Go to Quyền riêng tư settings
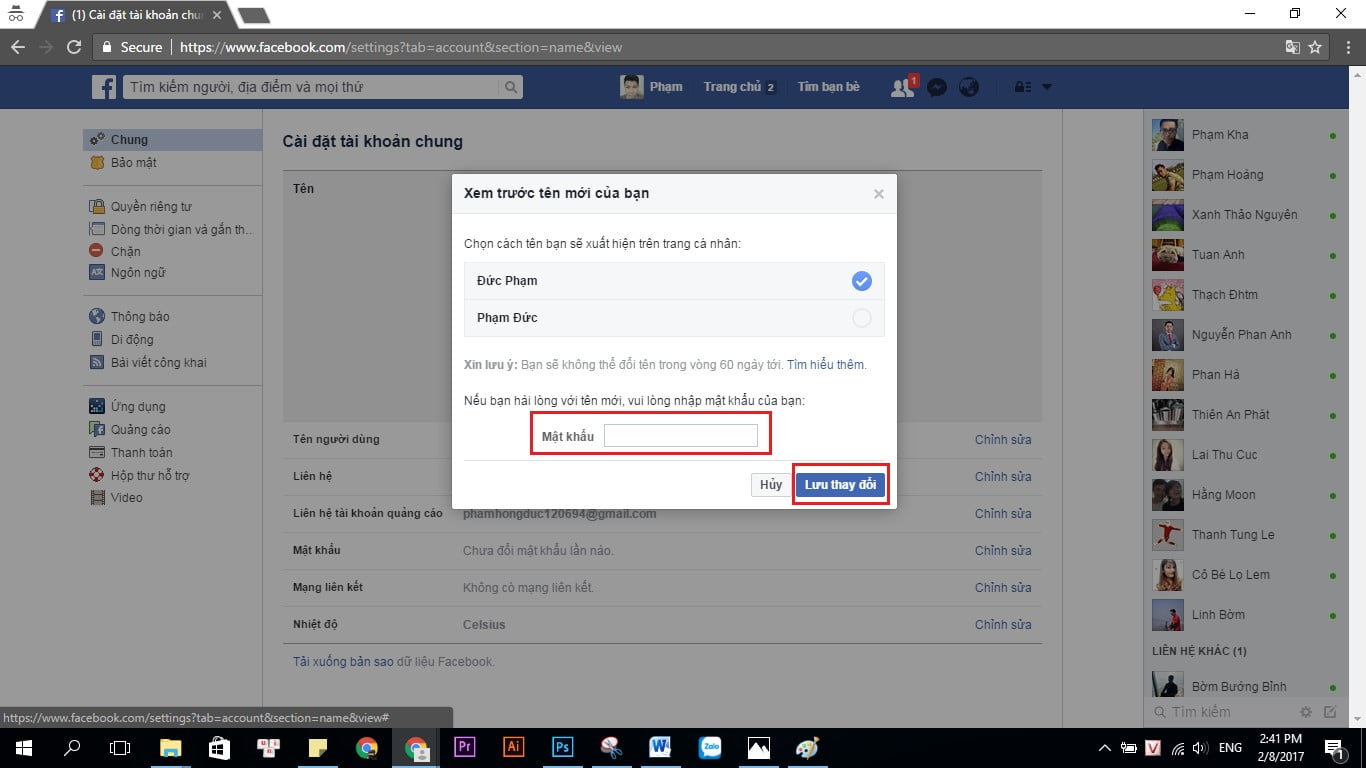This screenshot has height=768, width=1366. pyautogui.click(x=150, y=207)
